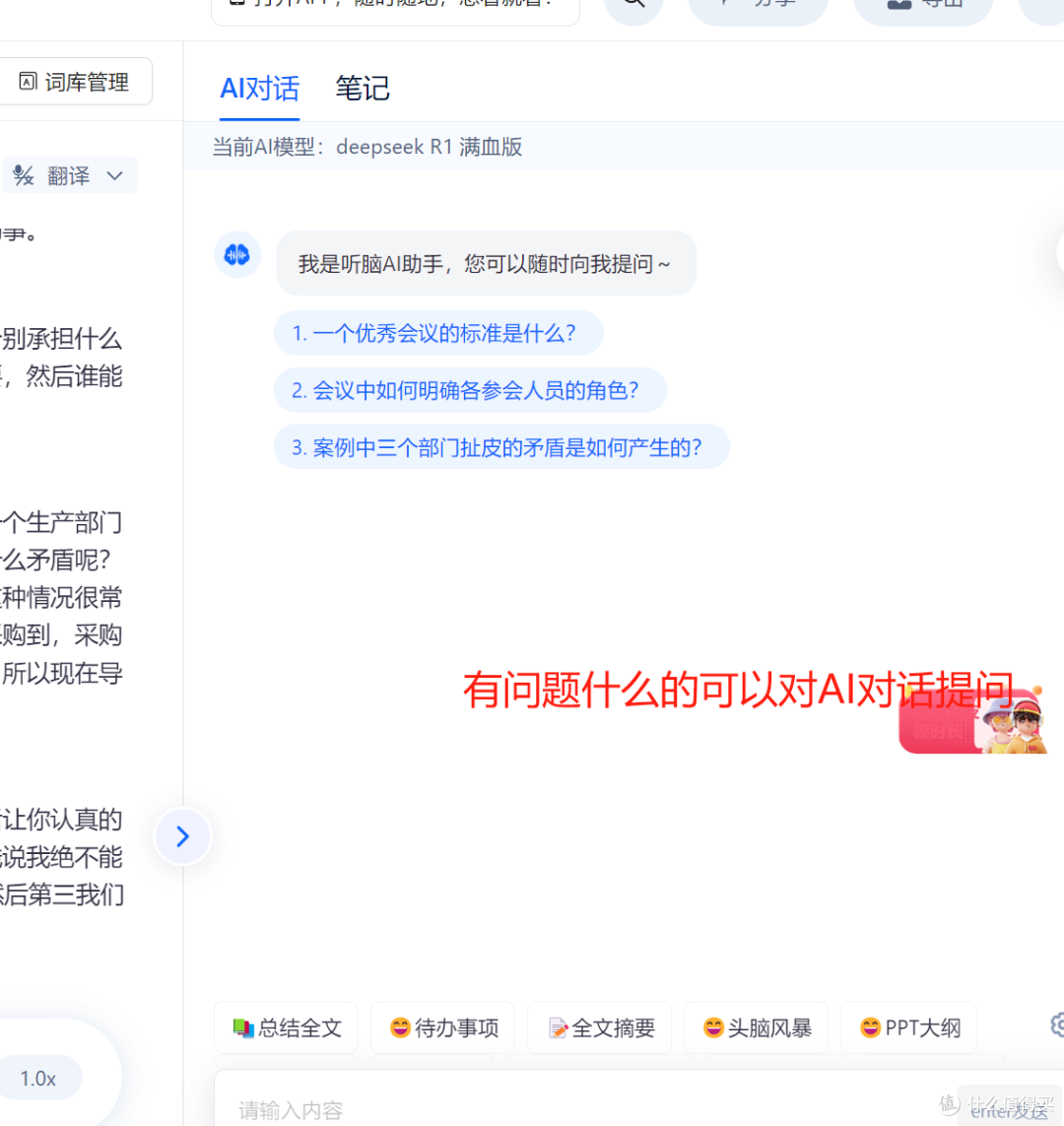
Task: Click the 听脑AI assistant avatar icon
Action: (236, 254)
